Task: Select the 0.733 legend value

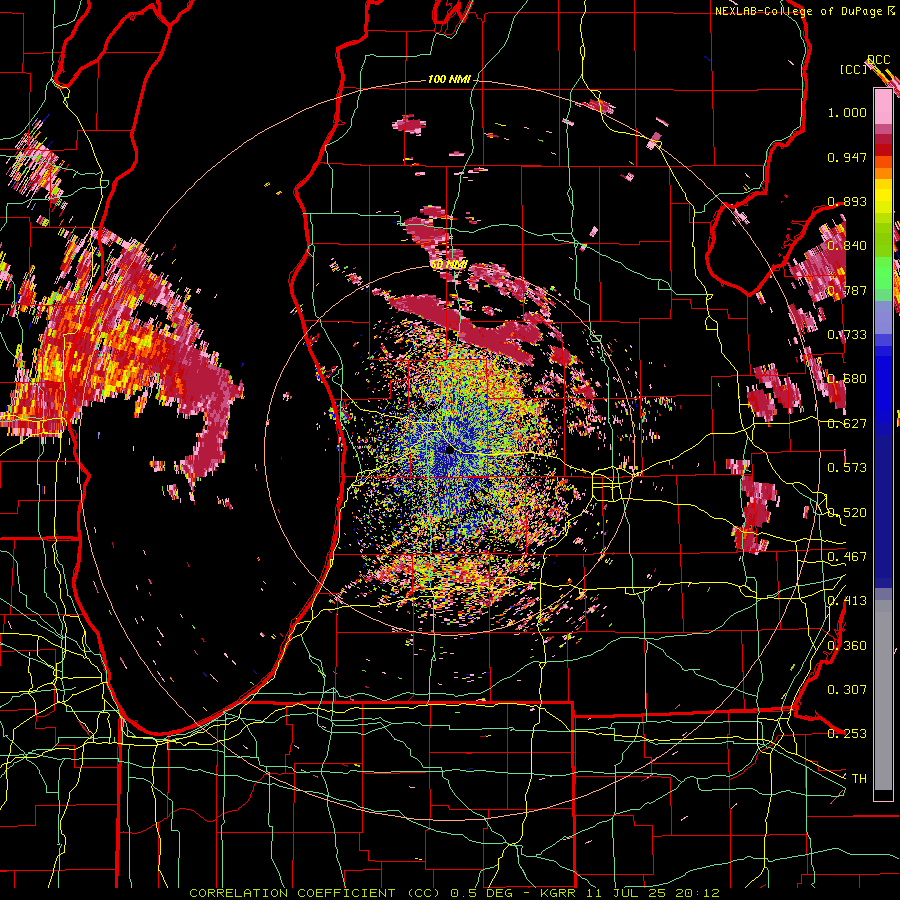Action: click(847, 335)
